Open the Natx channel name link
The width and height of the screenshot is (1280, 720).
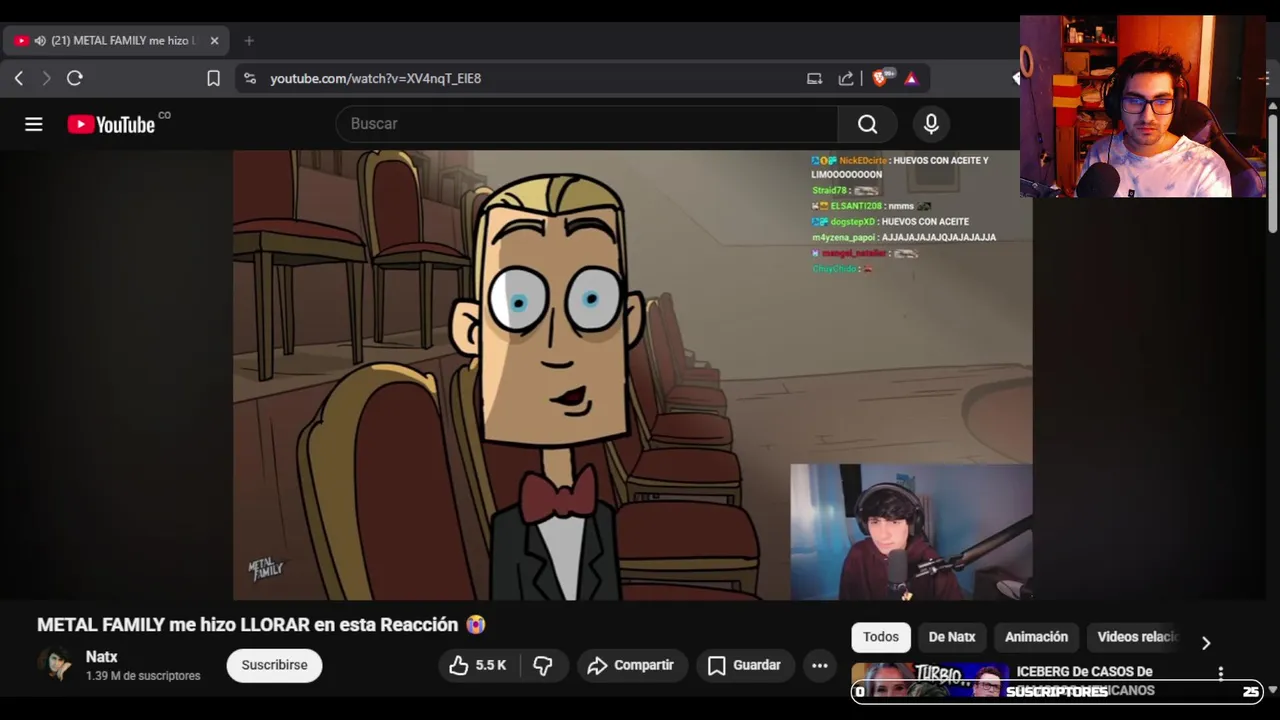click(x=102, y=657)
